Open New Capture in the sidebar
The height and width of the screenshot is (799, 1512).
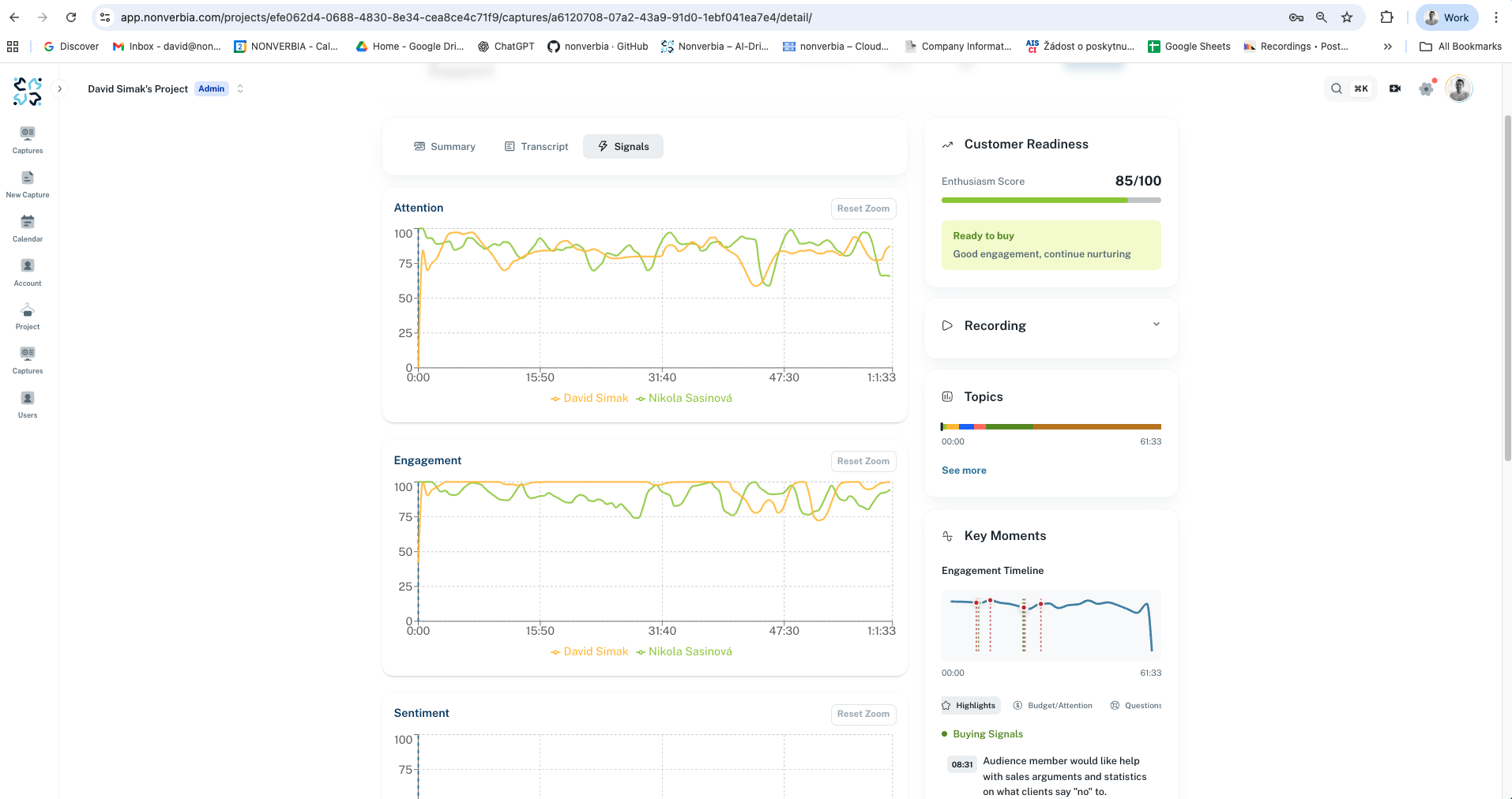[x=28, y=184]
